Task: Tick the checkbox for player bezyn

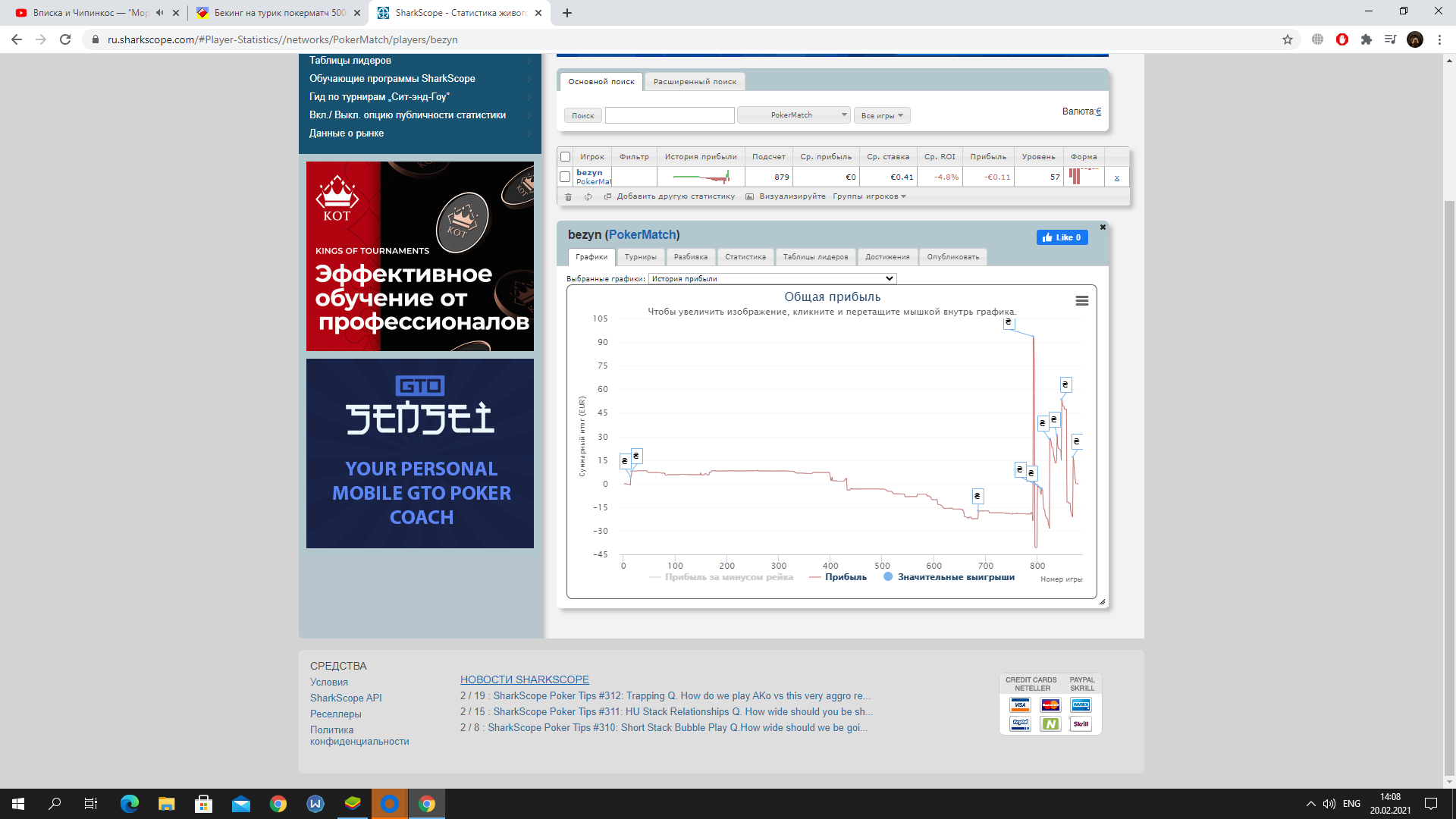Action: (x=565, y=177)
